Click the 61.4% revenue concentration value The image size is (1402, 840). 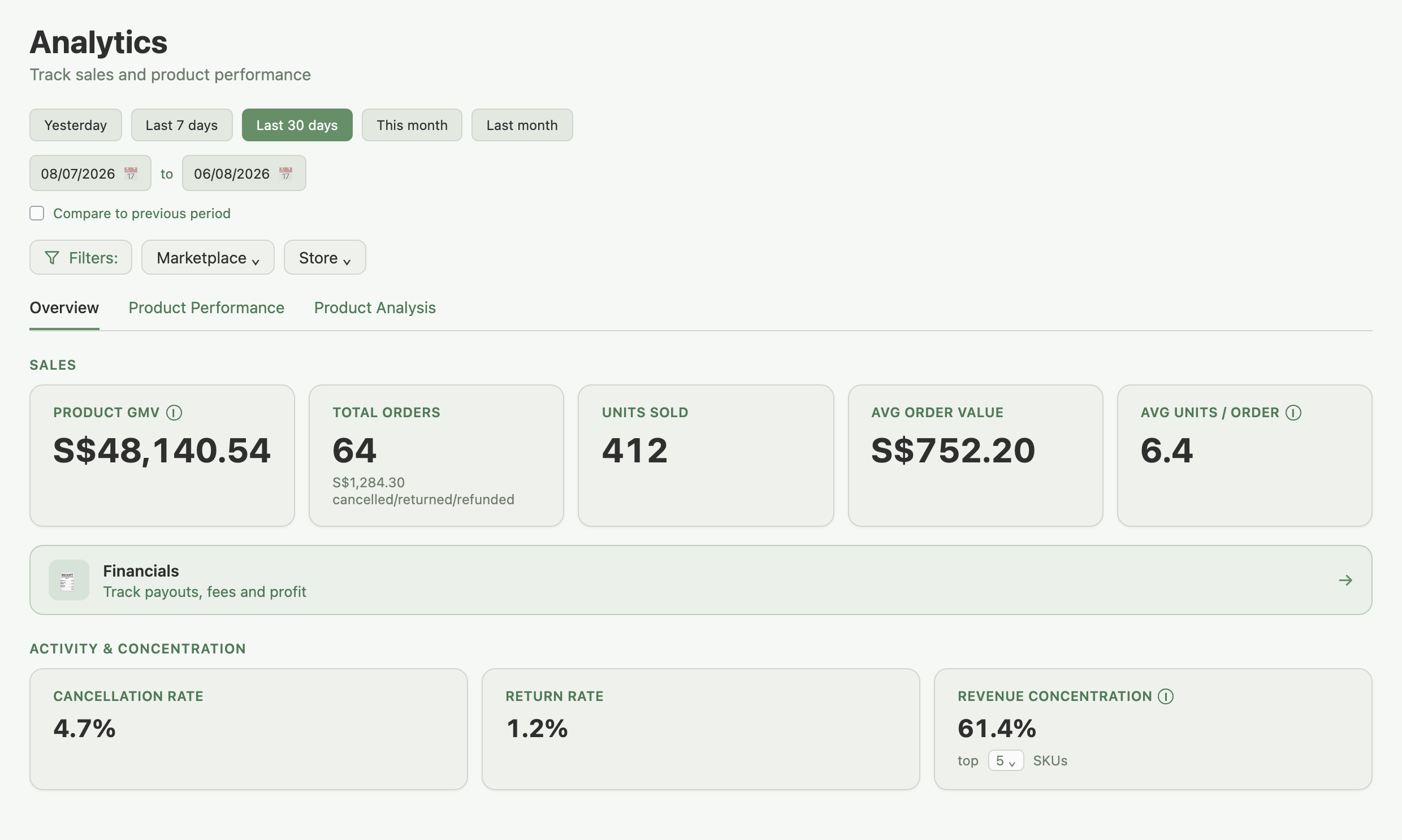point(997,729)
